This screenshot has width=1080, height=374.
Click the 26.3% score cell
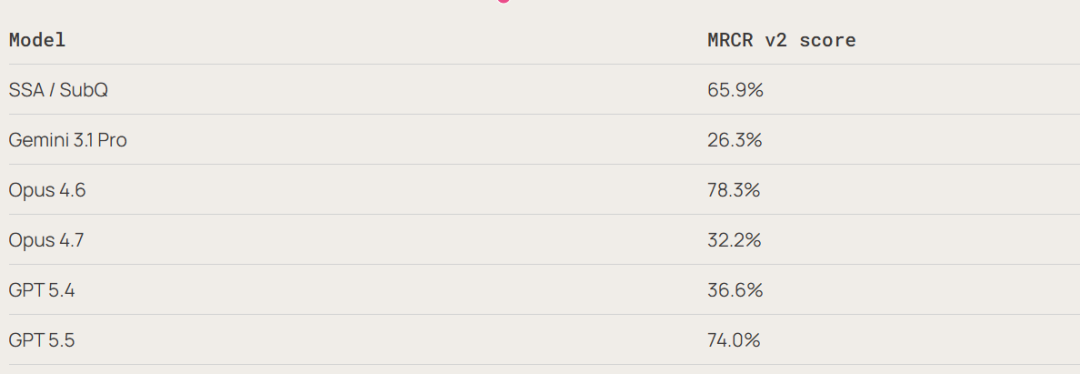[x=734, y=141]
